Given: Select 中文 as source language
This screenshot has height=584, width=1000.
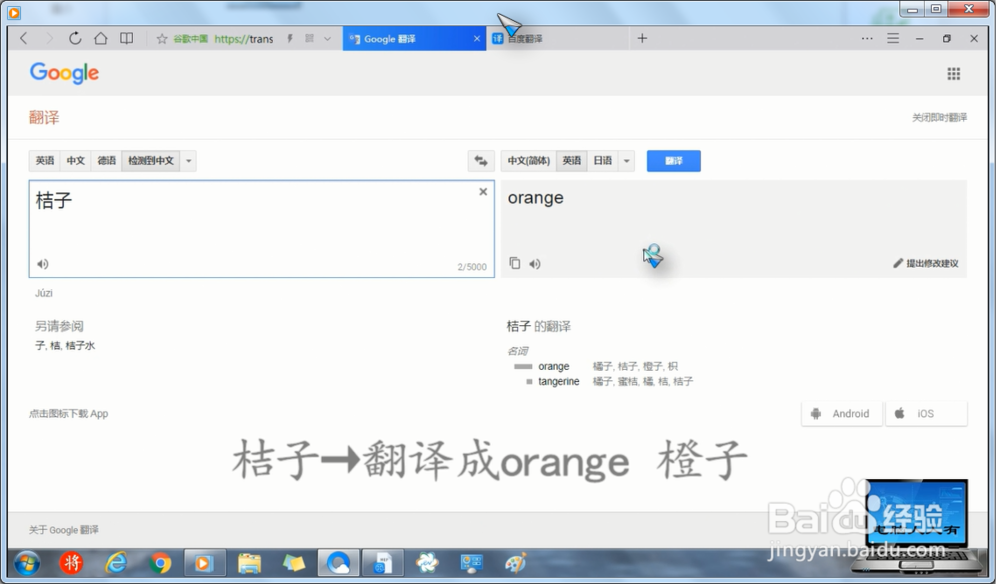Looking at the screenshot, I should 76,161.
